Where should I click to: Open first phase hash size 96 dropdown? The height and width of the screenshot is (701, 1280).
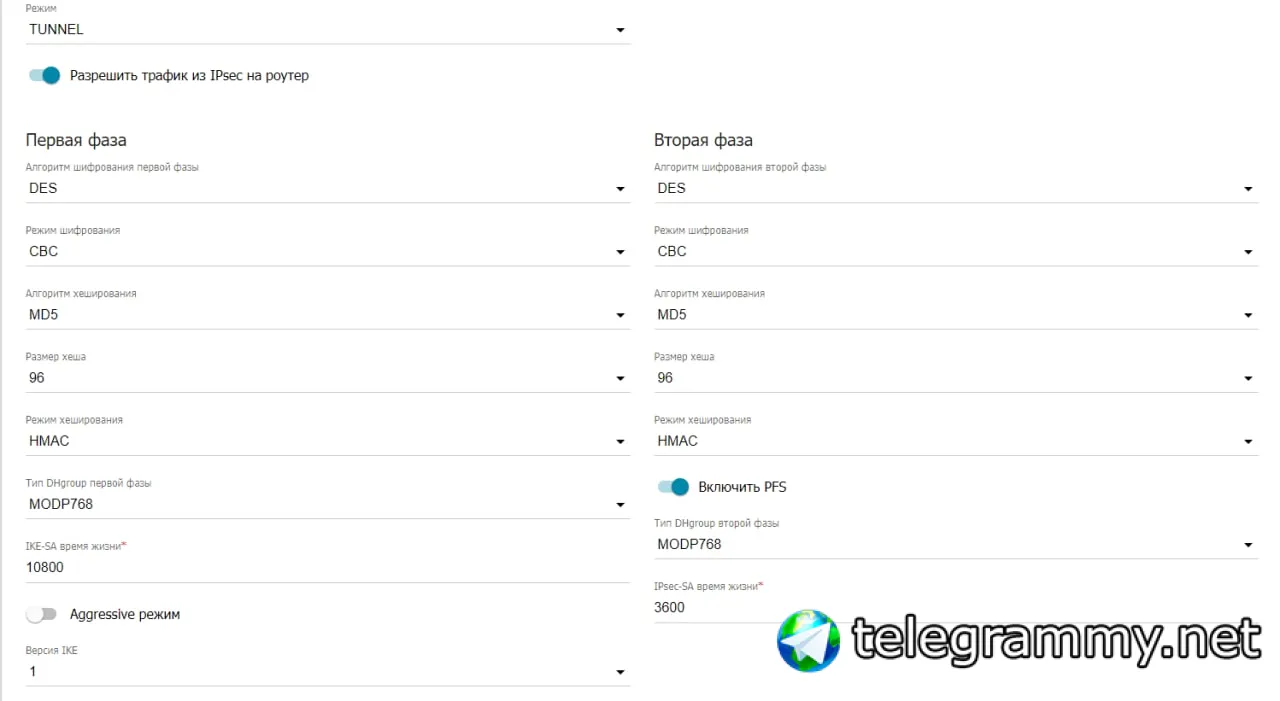(328, 378)
